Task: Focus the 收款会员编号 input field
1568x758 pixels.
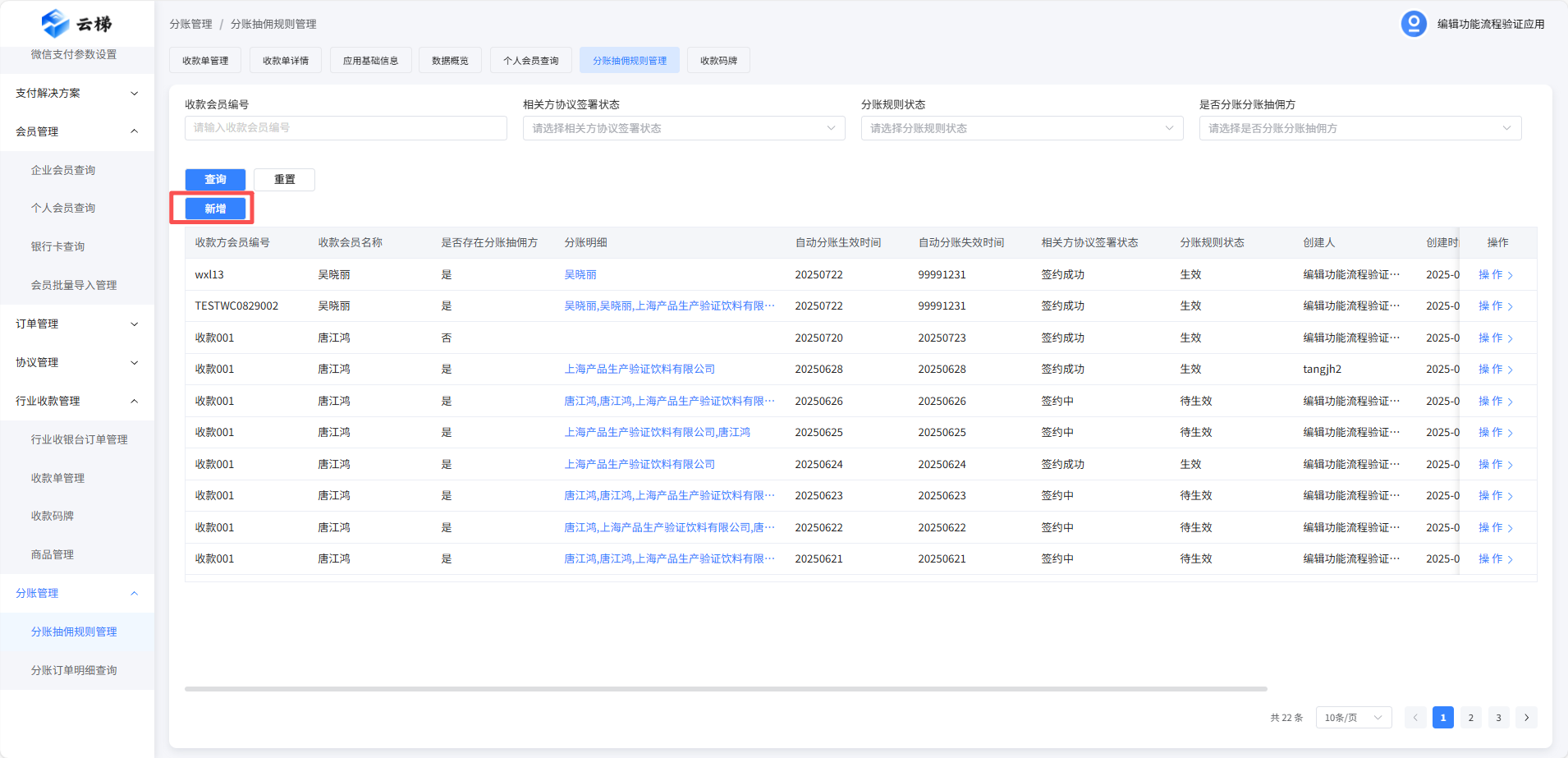Action: 345,128
